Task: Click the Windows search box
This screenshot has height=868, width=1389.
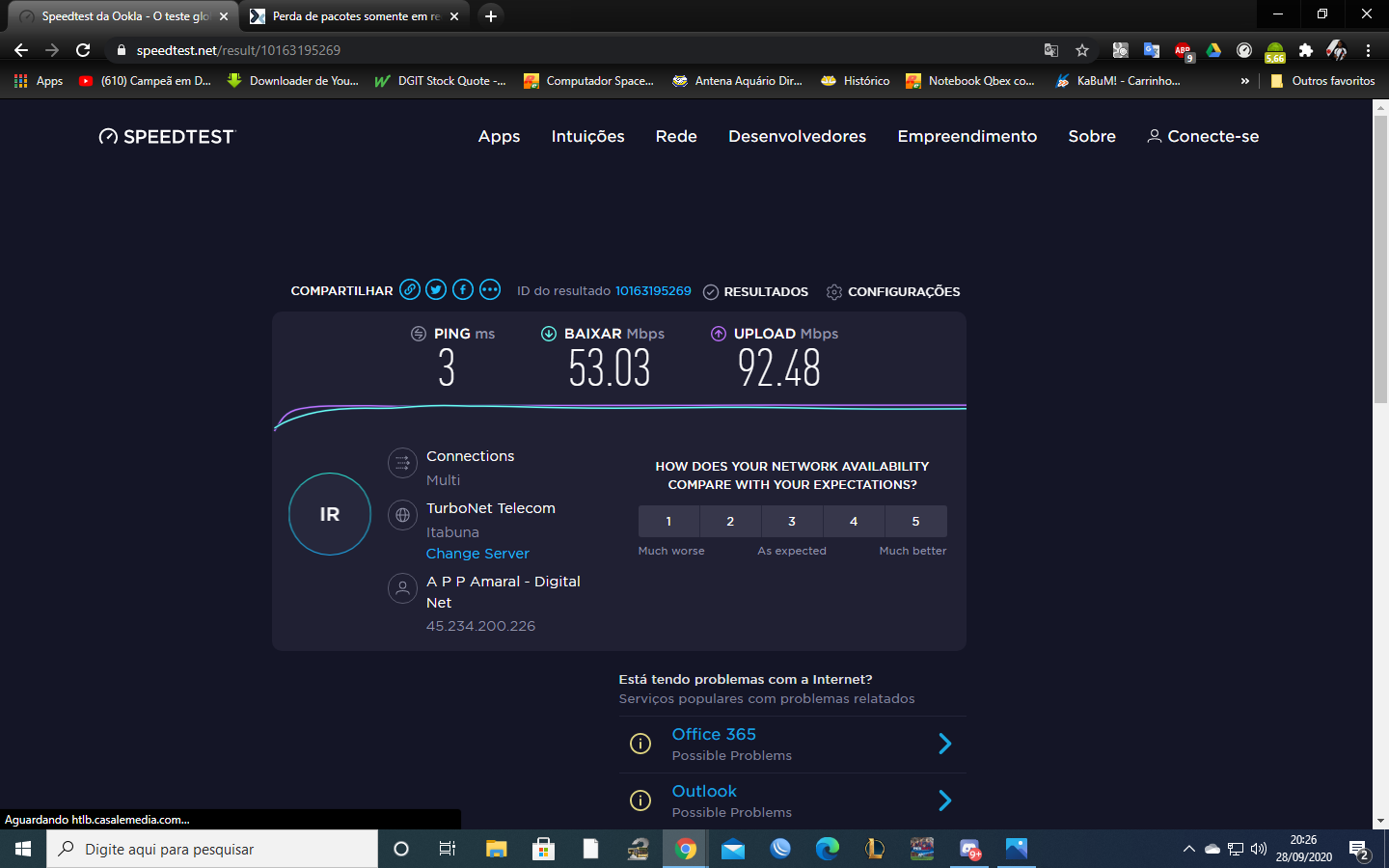Action: click(x=212, y=849)
